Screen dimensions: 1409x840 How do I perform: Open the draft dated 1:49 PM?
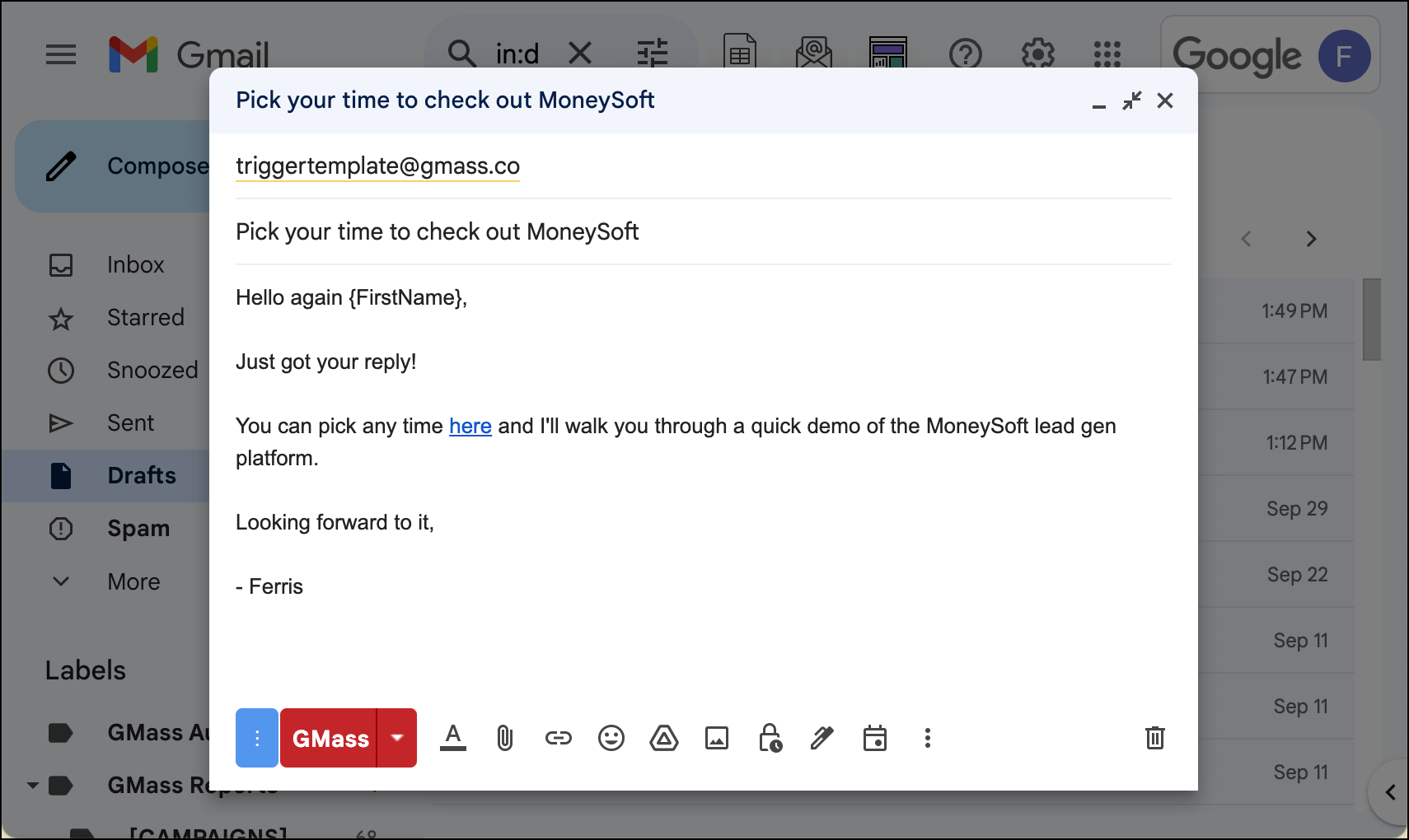pyautogui.click(x=1276, y=311)
